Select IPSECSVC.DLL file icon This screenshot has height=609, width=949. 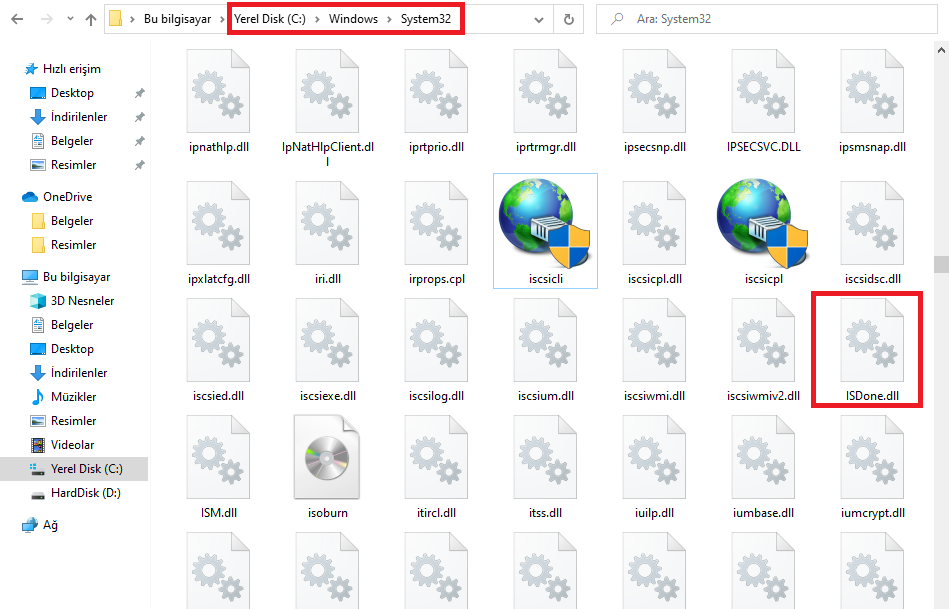pyautogui.click(x=763, y=91)
